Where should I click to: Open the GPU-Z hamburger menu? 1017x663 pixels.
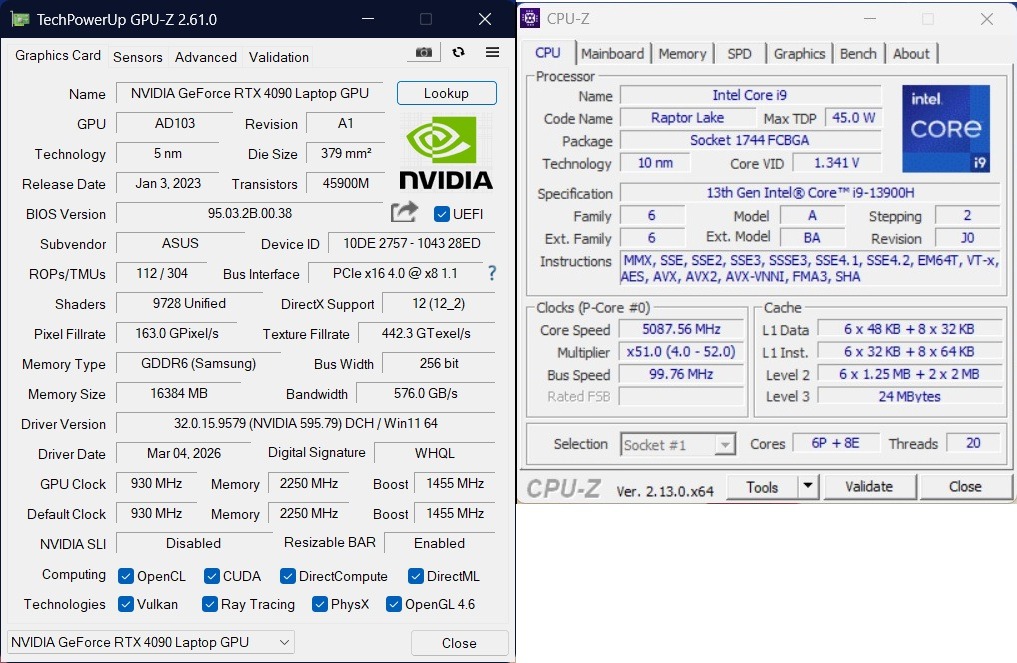492,52
